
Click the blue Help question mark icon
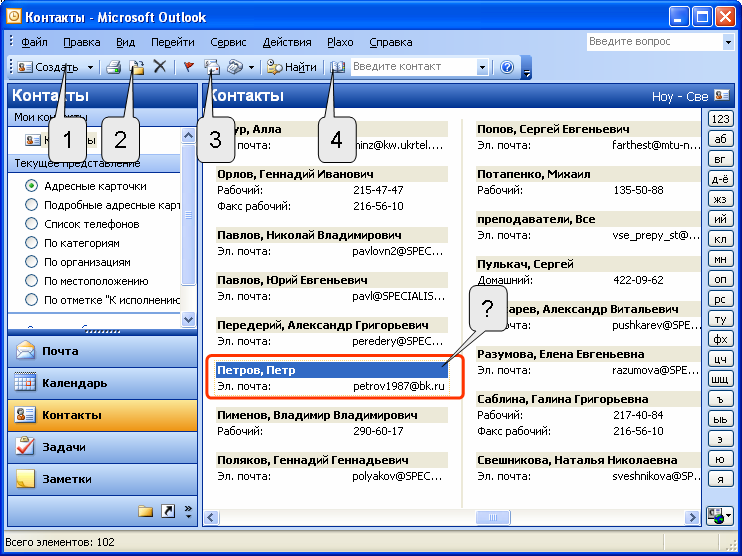click(507, 67)
